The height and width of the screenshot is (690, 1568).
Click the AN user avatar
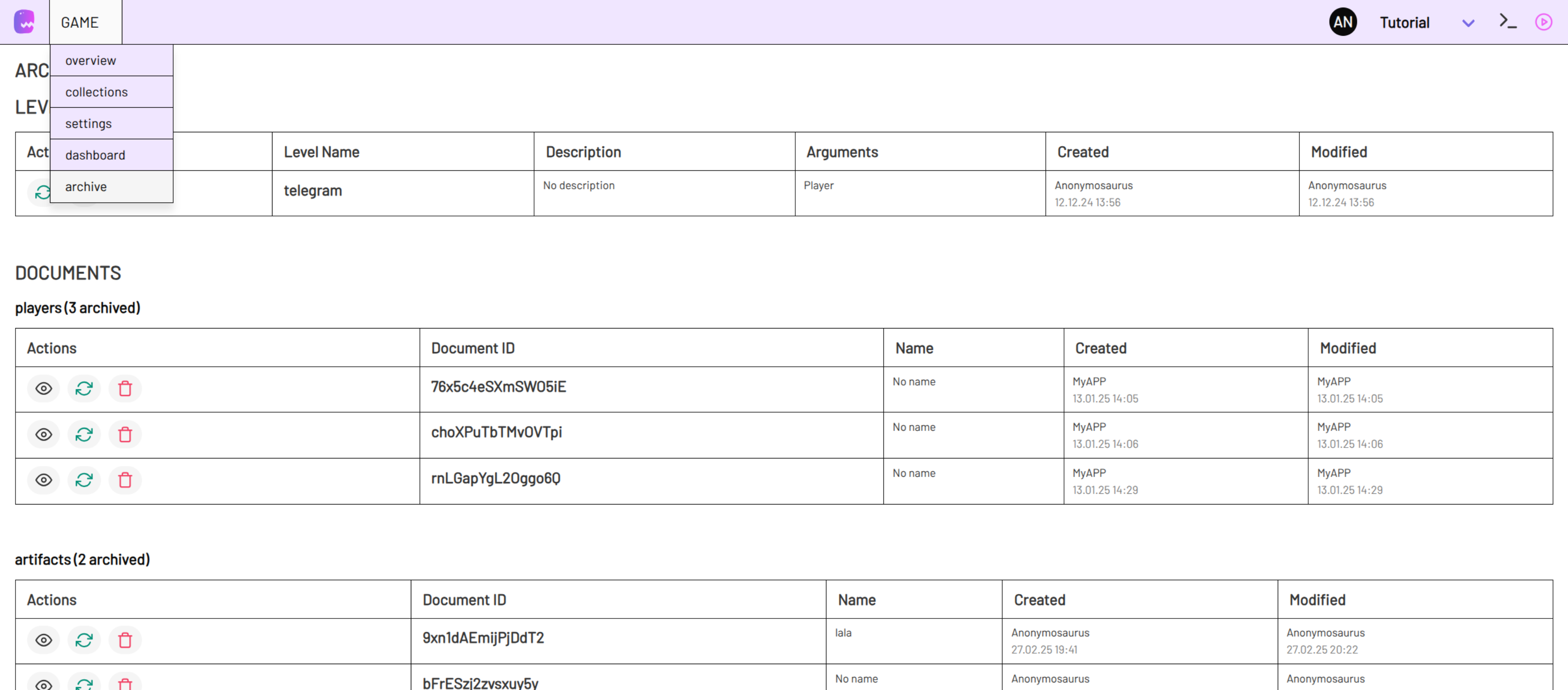[1343, 22]
